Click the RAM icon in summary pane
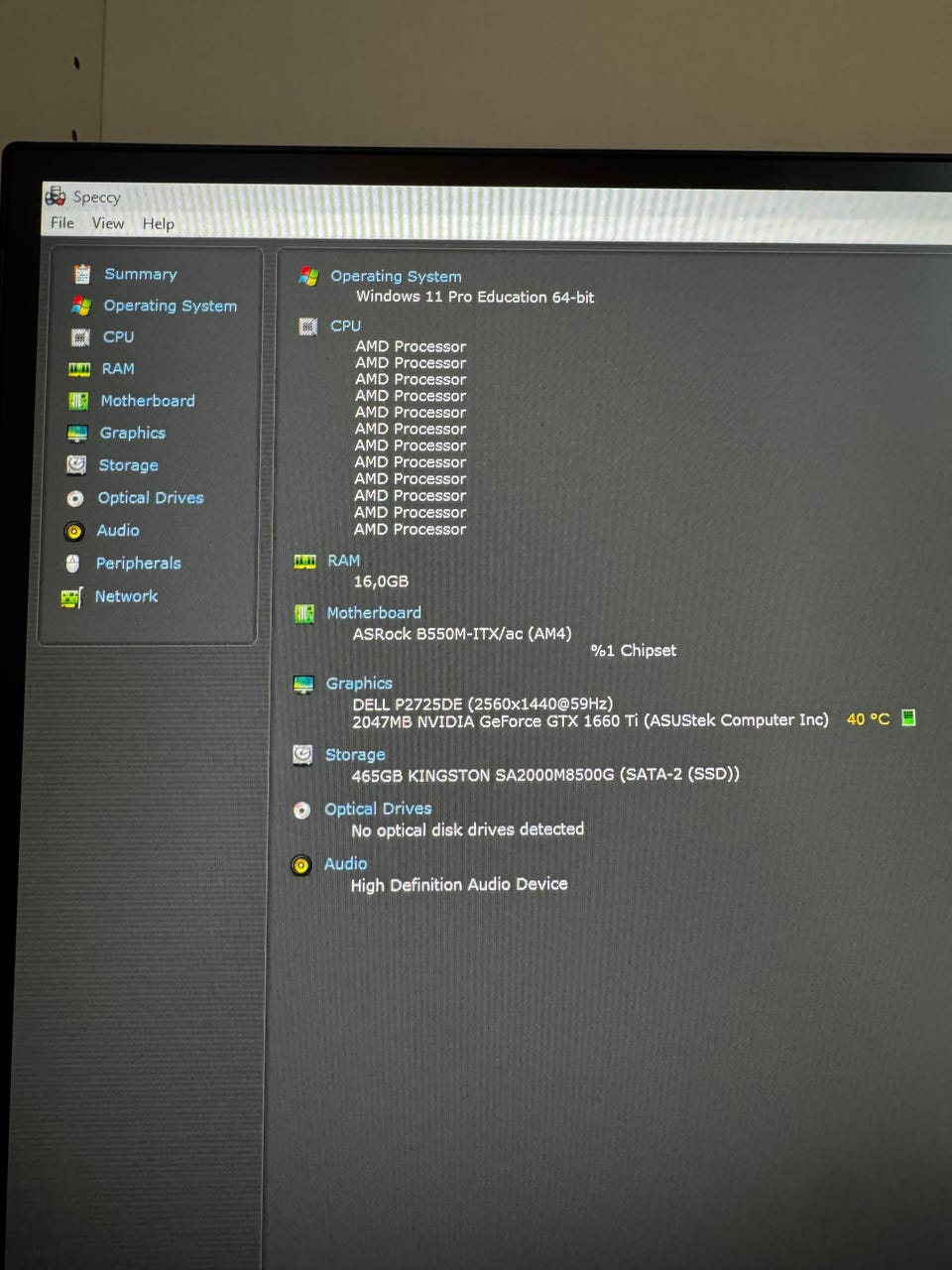Viewport: 952px width, 1270px height. tap(304, 562)
